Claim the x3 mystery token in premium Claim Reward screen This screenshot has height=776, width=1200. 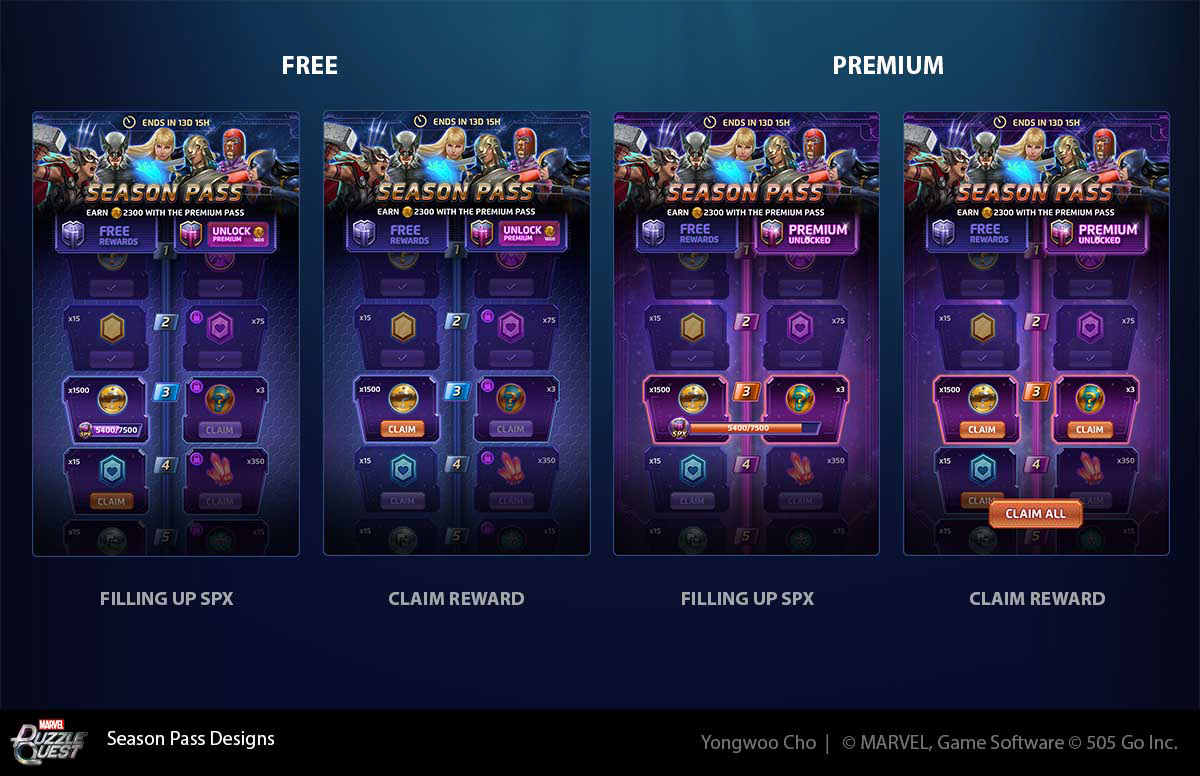(1090, 429)
